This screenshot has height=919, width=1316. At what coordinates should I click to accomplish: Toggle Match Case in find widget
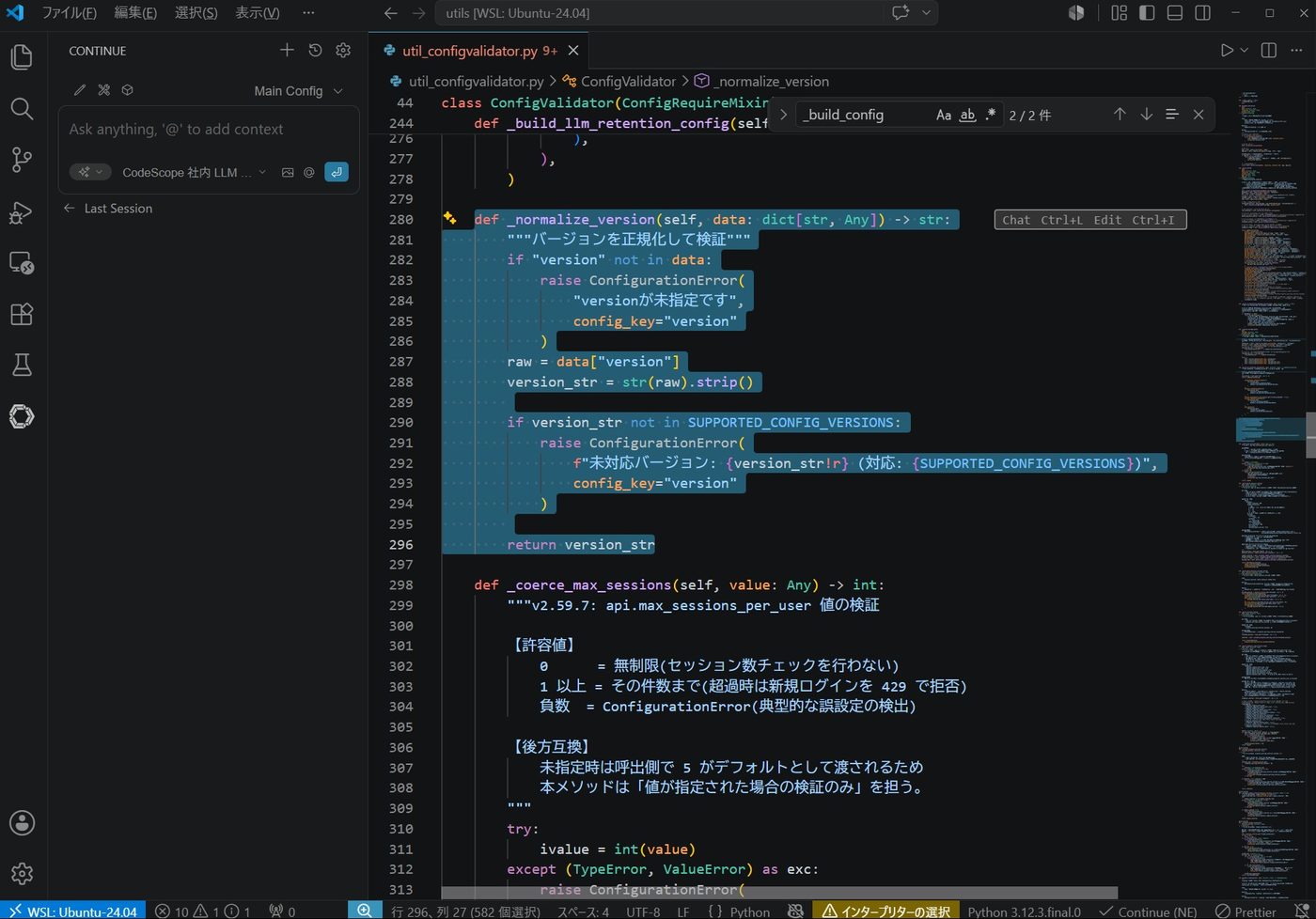point(944,115)
